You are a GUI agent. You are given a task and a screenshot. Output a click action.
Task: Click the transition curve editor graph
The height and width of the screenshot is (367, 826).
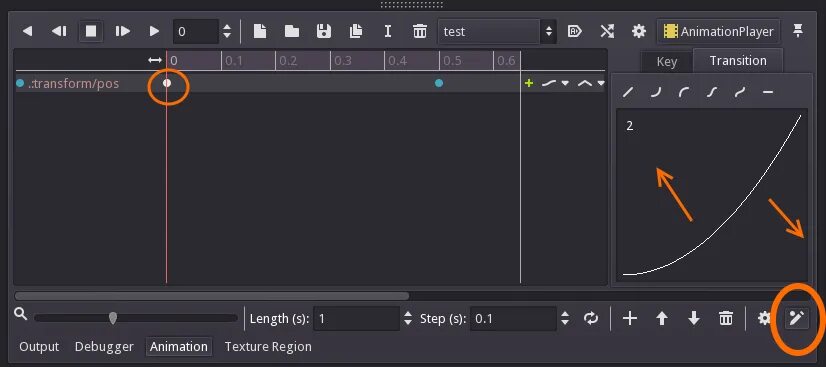click(712, 195)
